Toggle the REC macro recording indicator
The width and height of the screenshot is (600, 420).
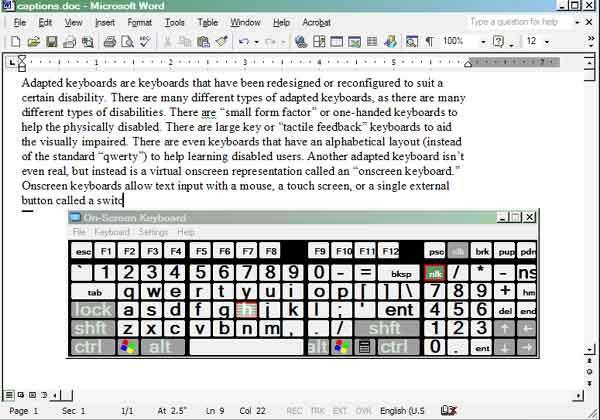pyautogui.click(x=294, y=411)
